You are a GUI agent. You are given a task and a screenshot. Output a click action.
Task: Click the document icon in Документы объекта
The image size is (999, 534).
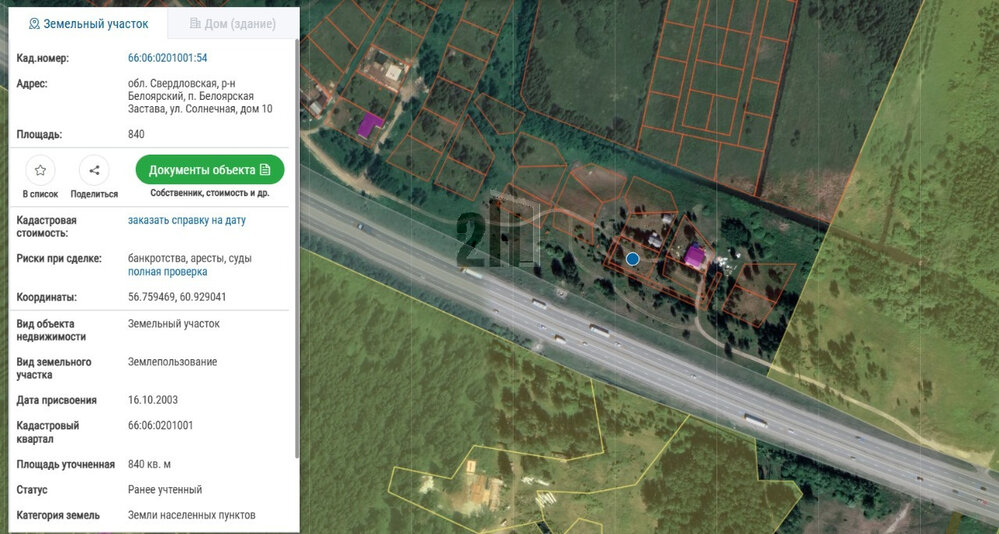(x=265, y=170)
